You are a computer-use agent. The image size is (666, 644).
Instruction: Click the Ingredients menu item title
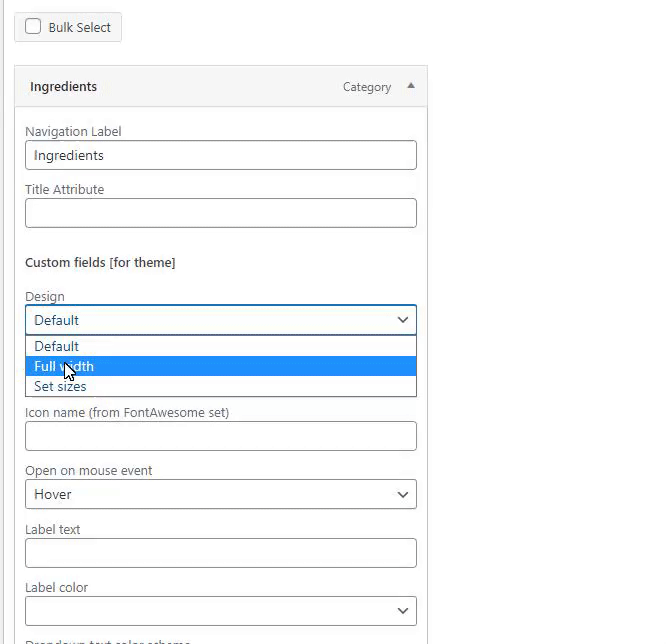(63, 87)
